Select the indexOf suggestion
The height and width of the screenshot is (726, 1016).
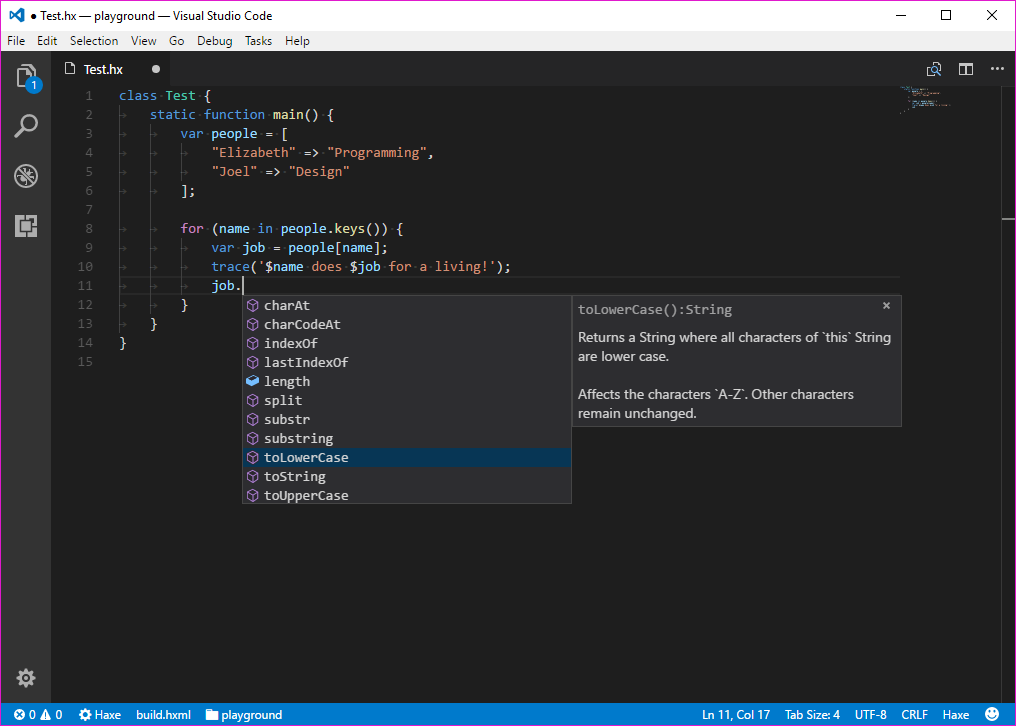pos(407,344)
